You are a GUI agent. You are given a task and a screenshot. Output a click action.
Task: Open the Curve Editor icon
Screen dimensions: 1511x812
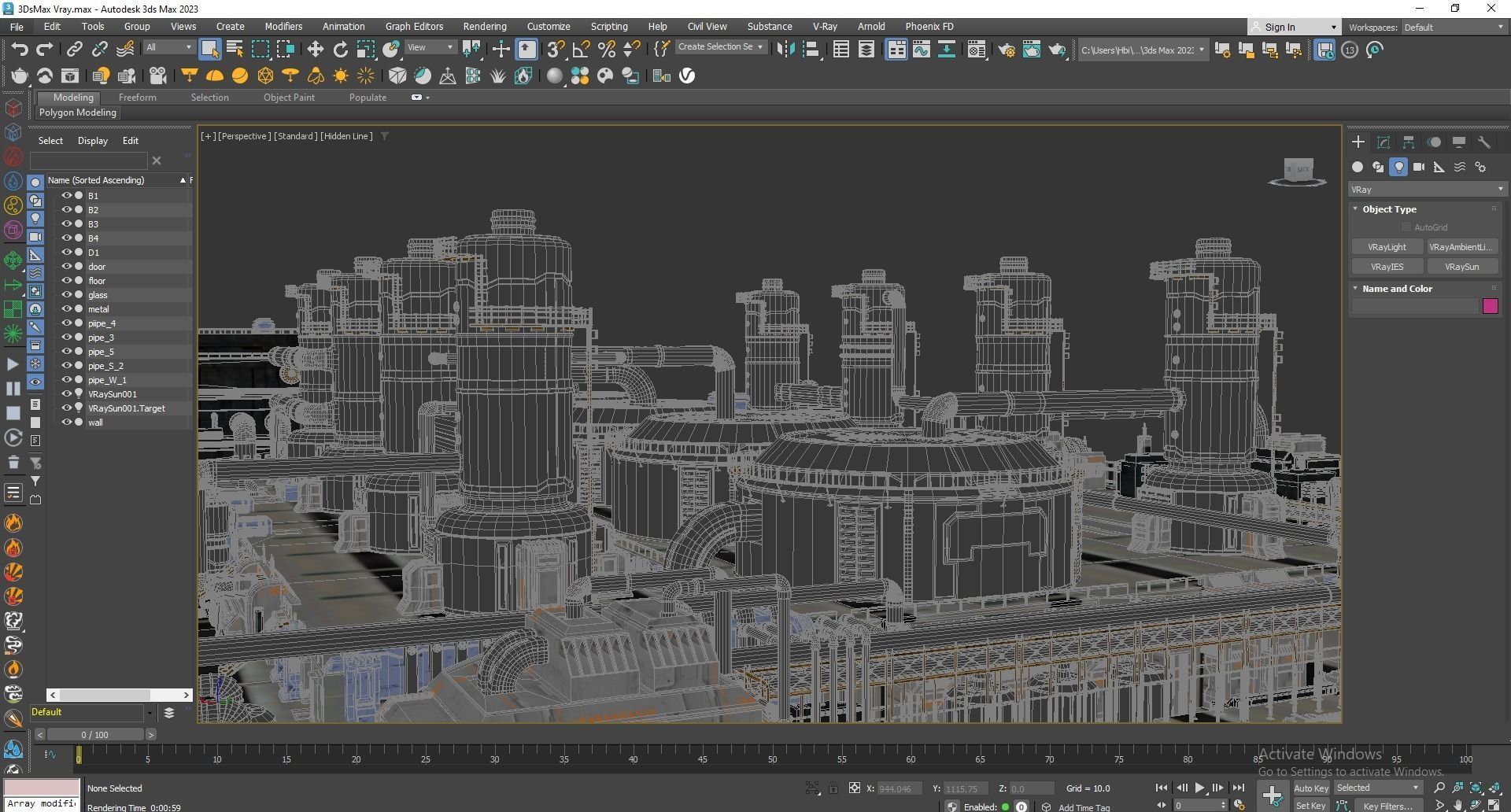[x=921, y=50]
